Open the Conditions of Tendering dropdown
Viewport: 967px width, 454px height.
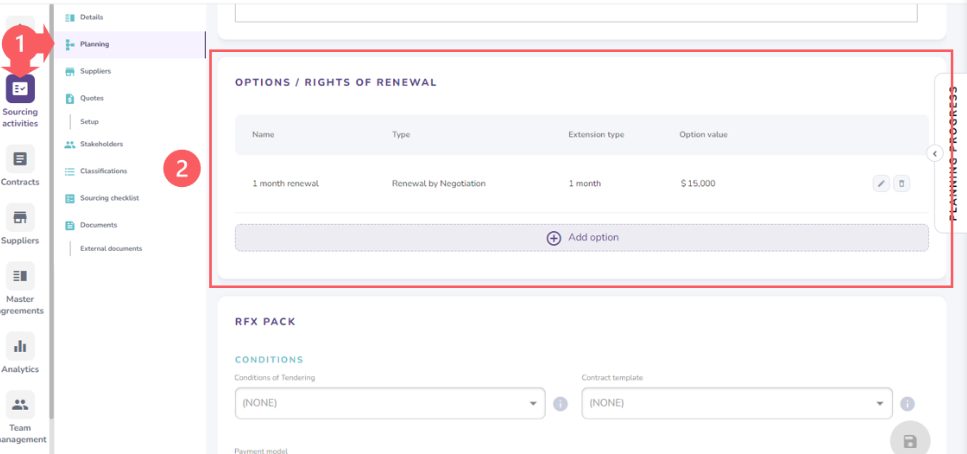390,403
